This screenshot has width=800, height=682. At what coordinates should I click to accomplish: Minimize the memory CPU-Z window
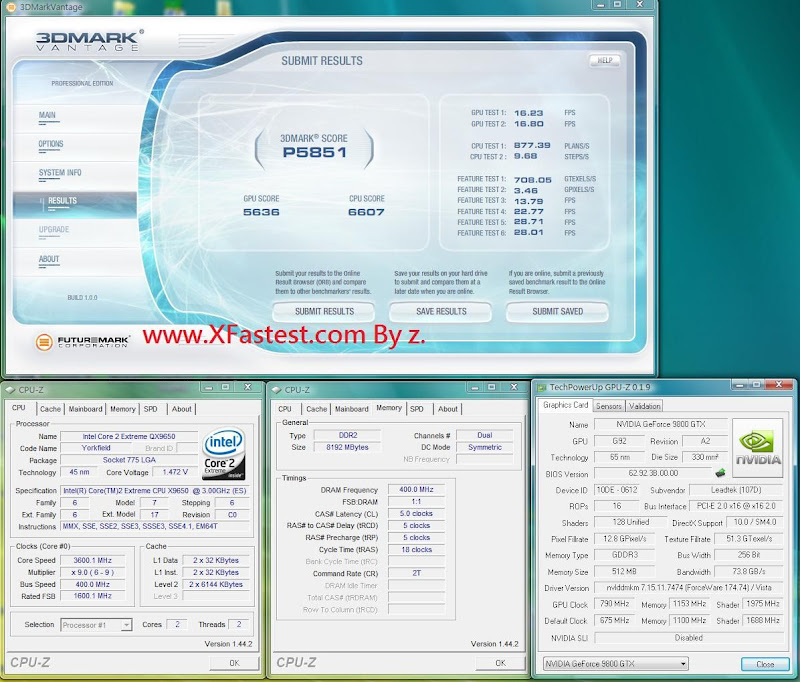475,387
